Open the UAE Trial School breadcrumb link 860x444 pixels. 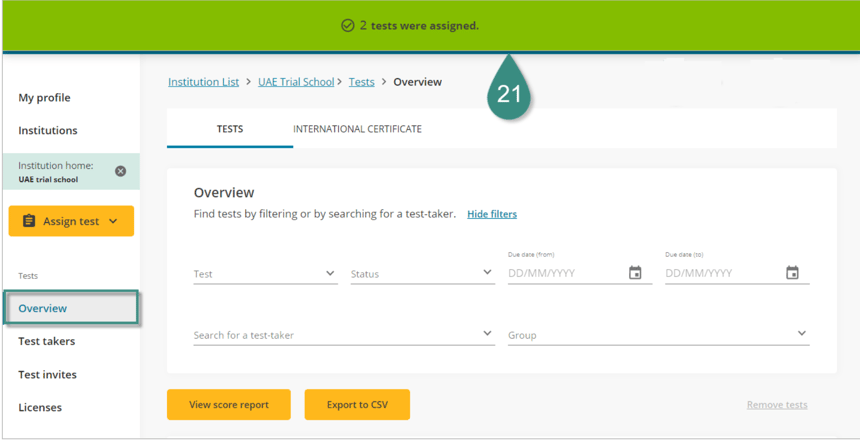click(295, 82)
